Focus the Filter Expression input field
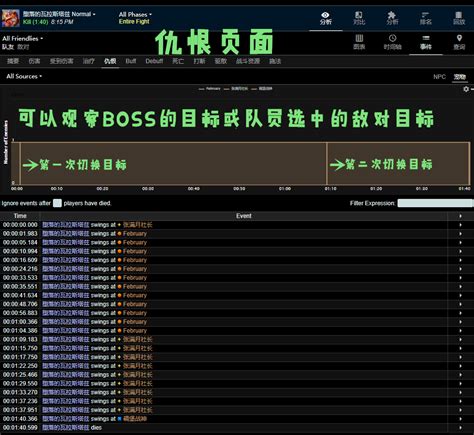Screen dimensions: 474x435 pos(435,203)
